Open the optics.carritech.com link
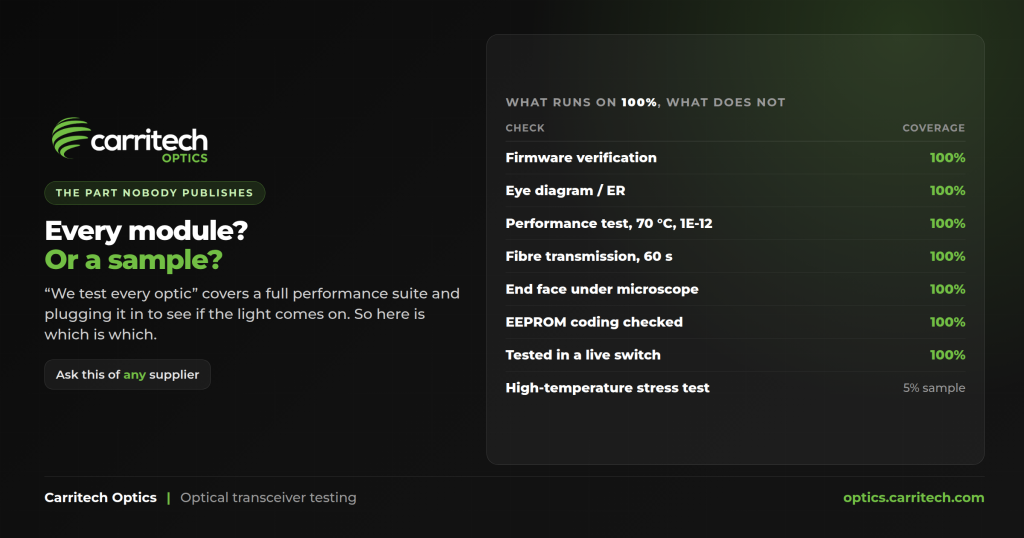 pos(914,498)
